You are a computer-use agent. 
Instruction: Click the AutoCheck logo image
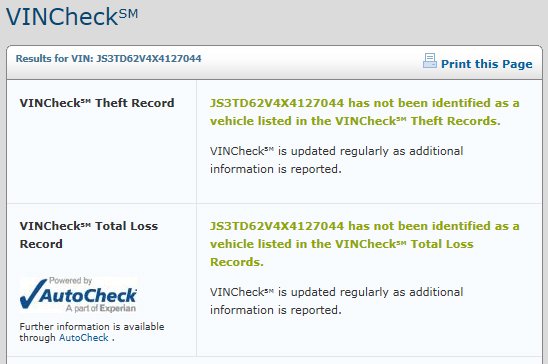pyautogui.click(x=78, y=294)
